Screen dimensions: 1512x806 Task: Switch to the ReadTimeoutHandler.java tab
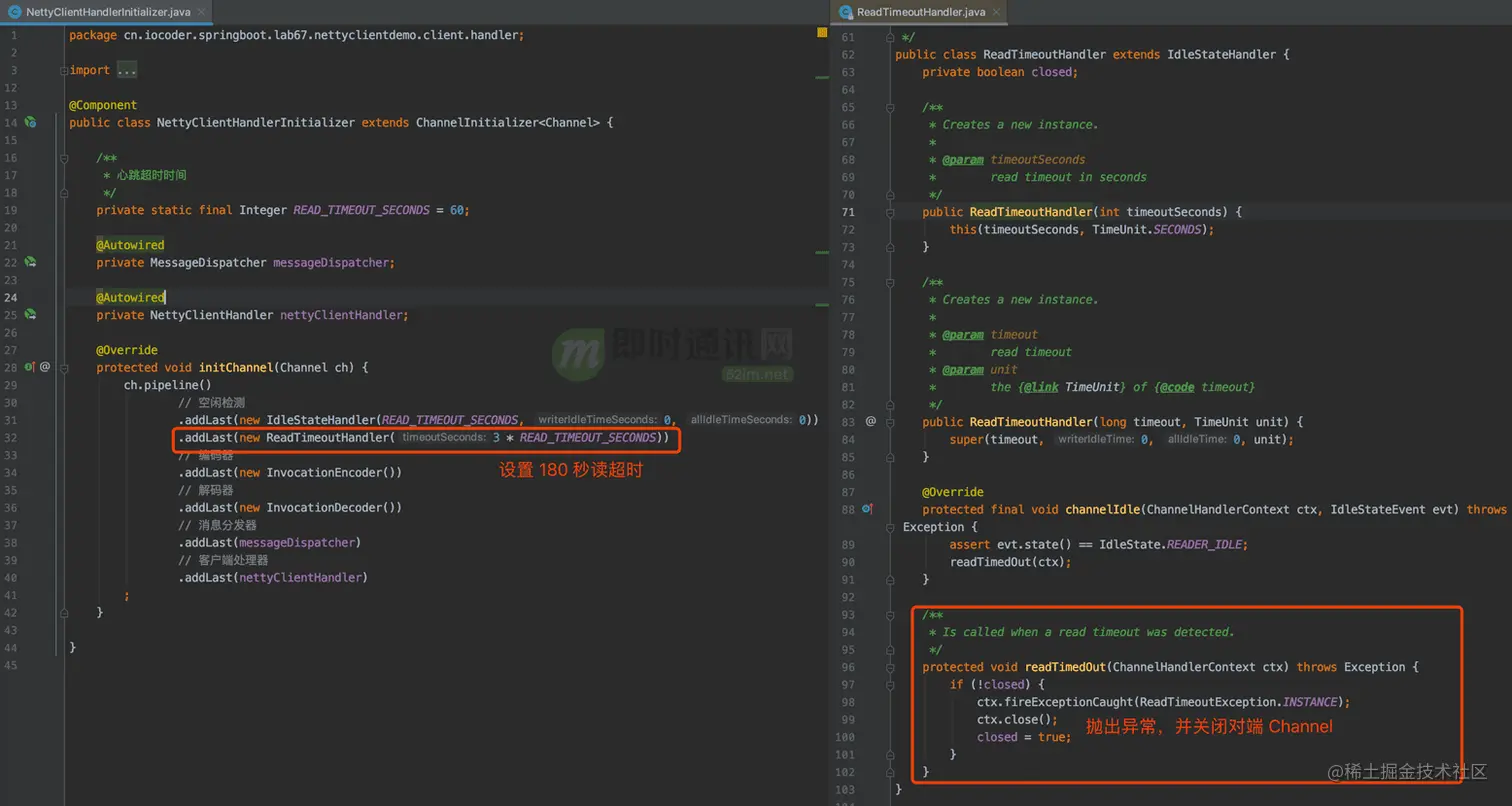tap(921, 12)
